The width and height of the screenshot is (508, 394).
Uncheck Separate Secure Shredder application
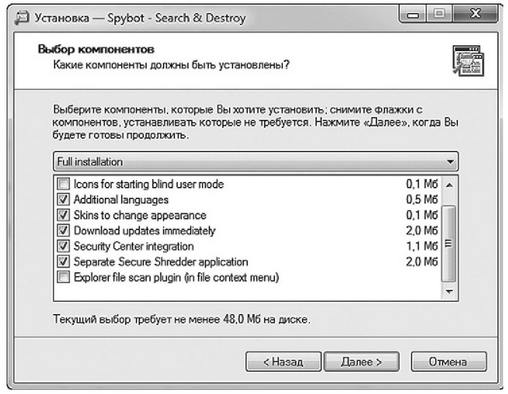[x=63, y=261]
